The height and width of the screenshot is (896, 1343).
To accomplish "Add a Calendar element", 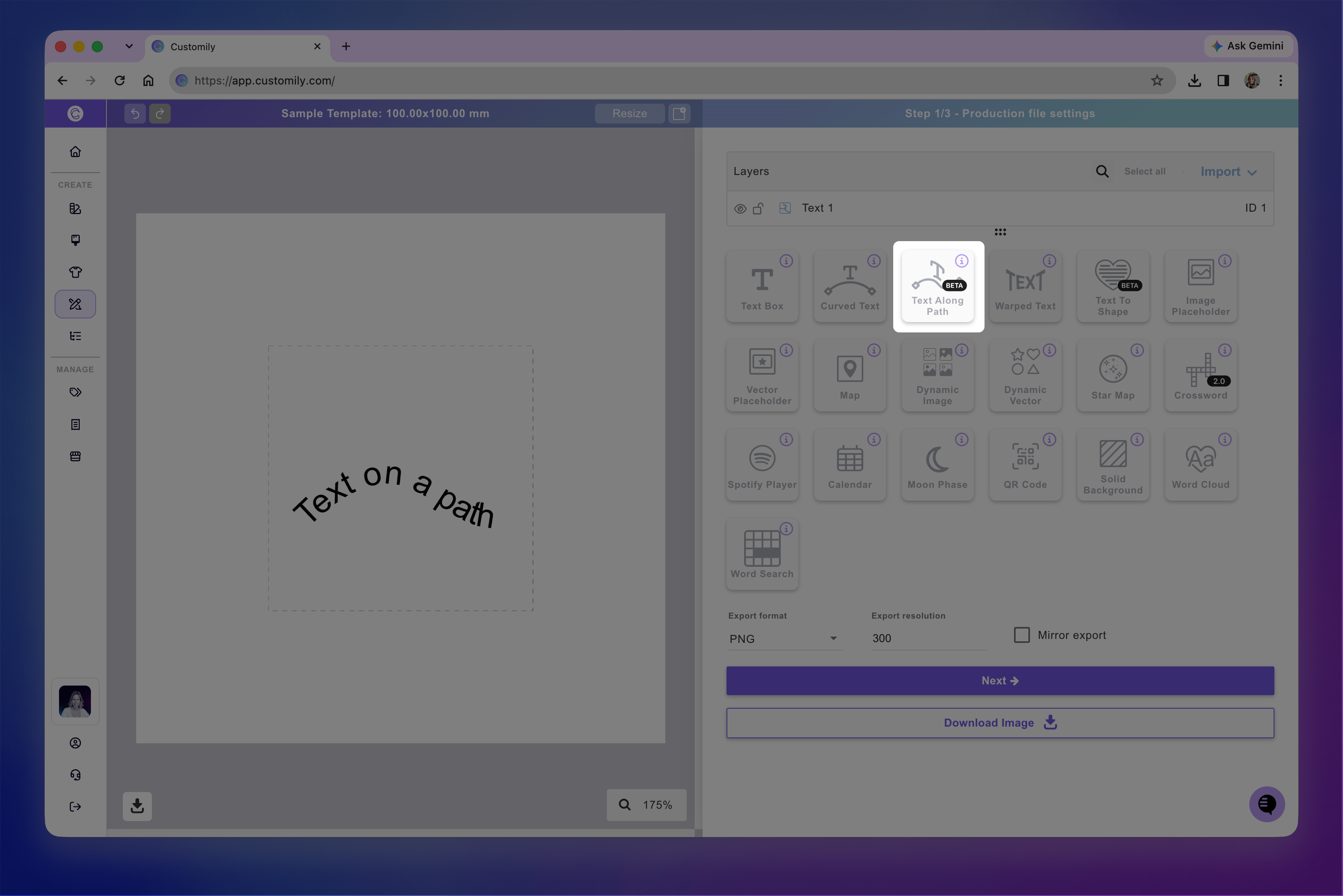I will (x=850, y=465).
